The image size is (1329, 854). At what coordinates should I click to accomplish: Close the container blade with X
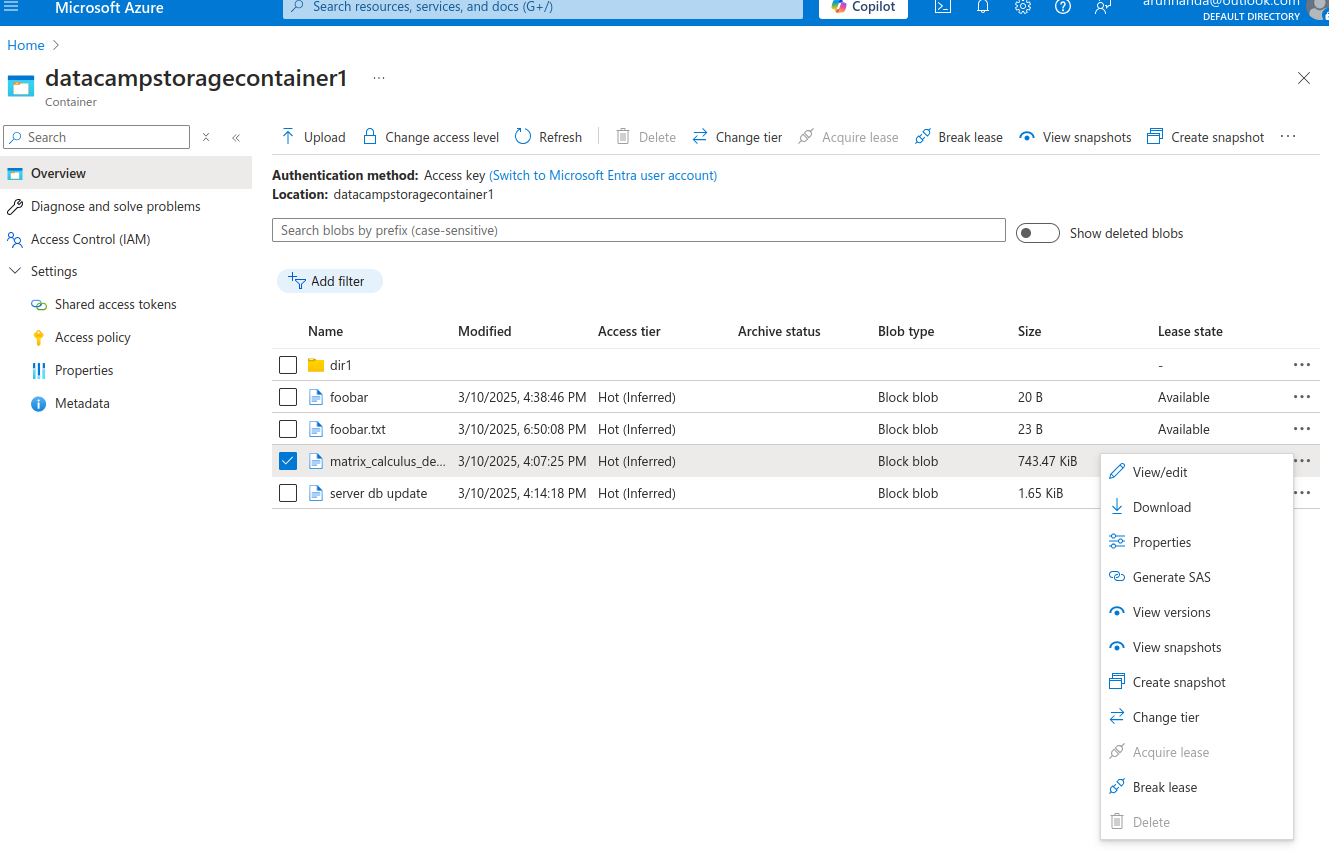(1304, 78)
